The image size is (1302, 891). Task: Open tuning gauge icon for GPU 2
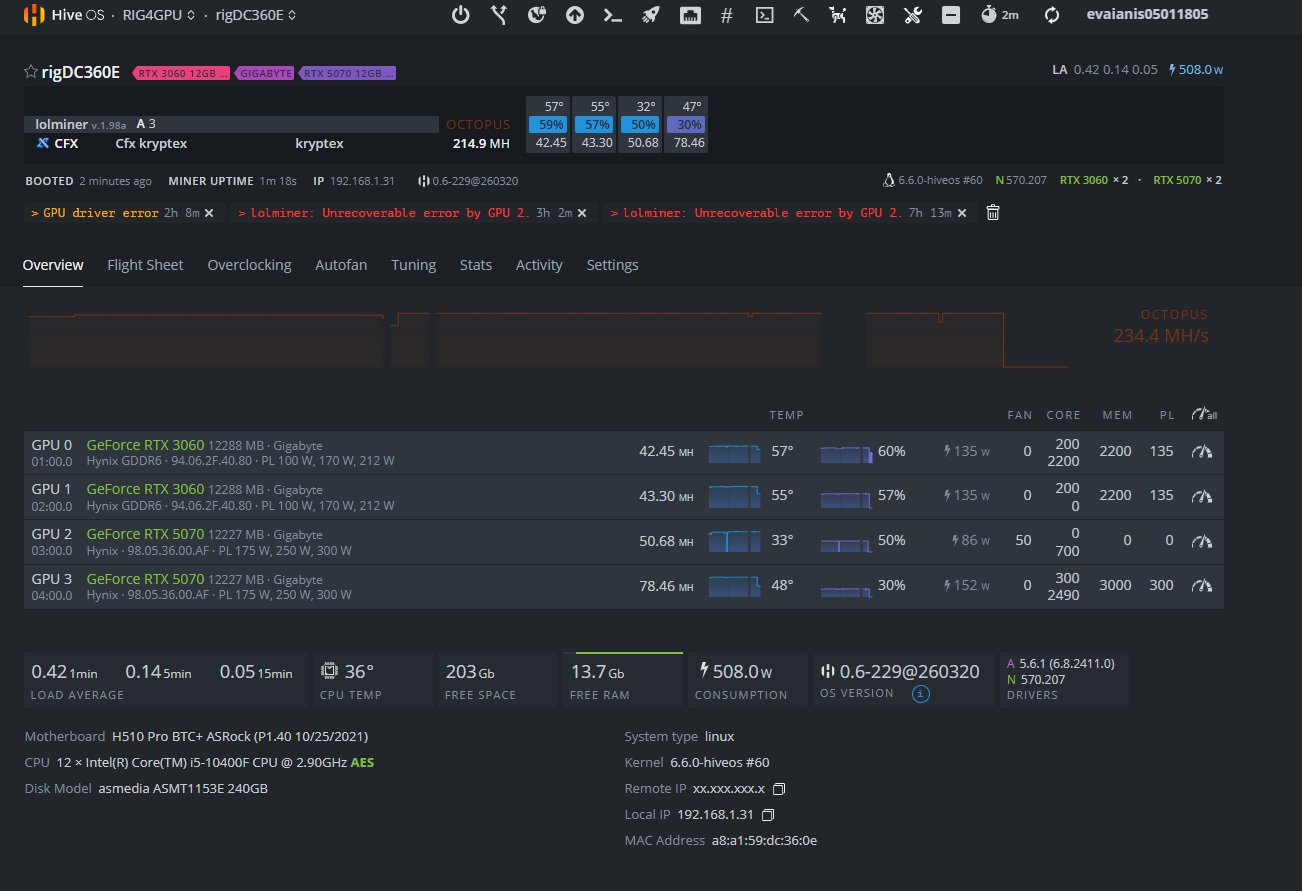[1201, 541]
